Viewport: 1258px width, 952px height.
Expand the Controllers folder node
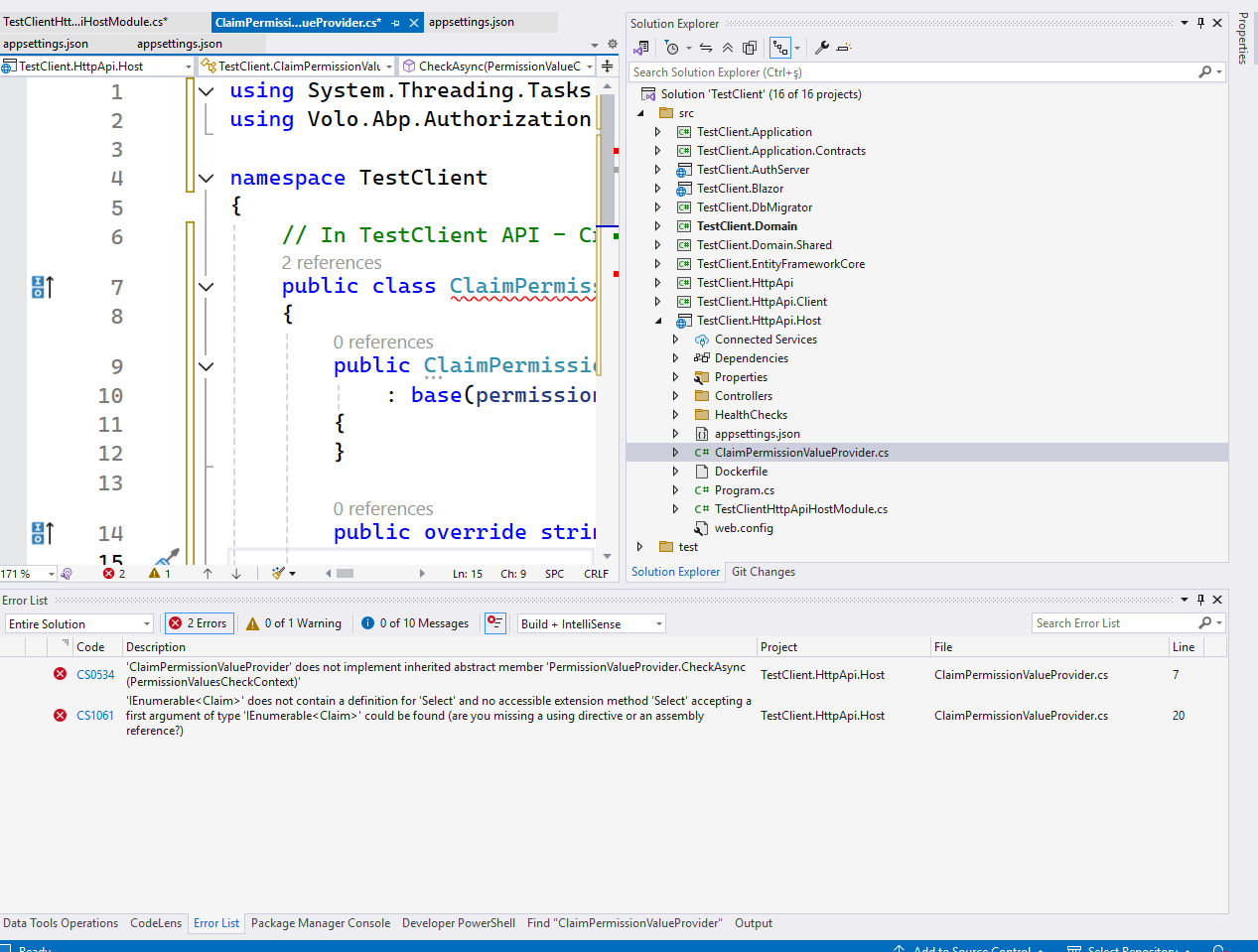pyautogui.click(x=675, y=396)
